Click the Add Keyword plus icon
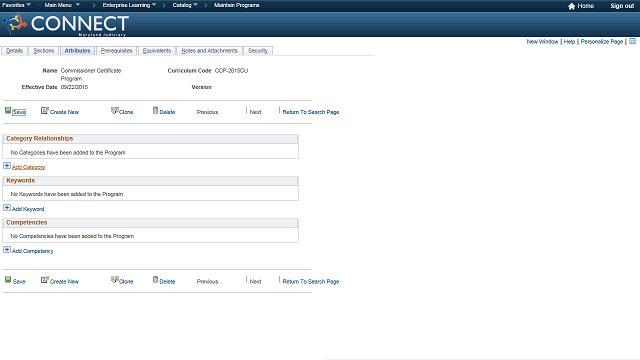640x360 pixels. pyautogui.click(x=7, y=207)
